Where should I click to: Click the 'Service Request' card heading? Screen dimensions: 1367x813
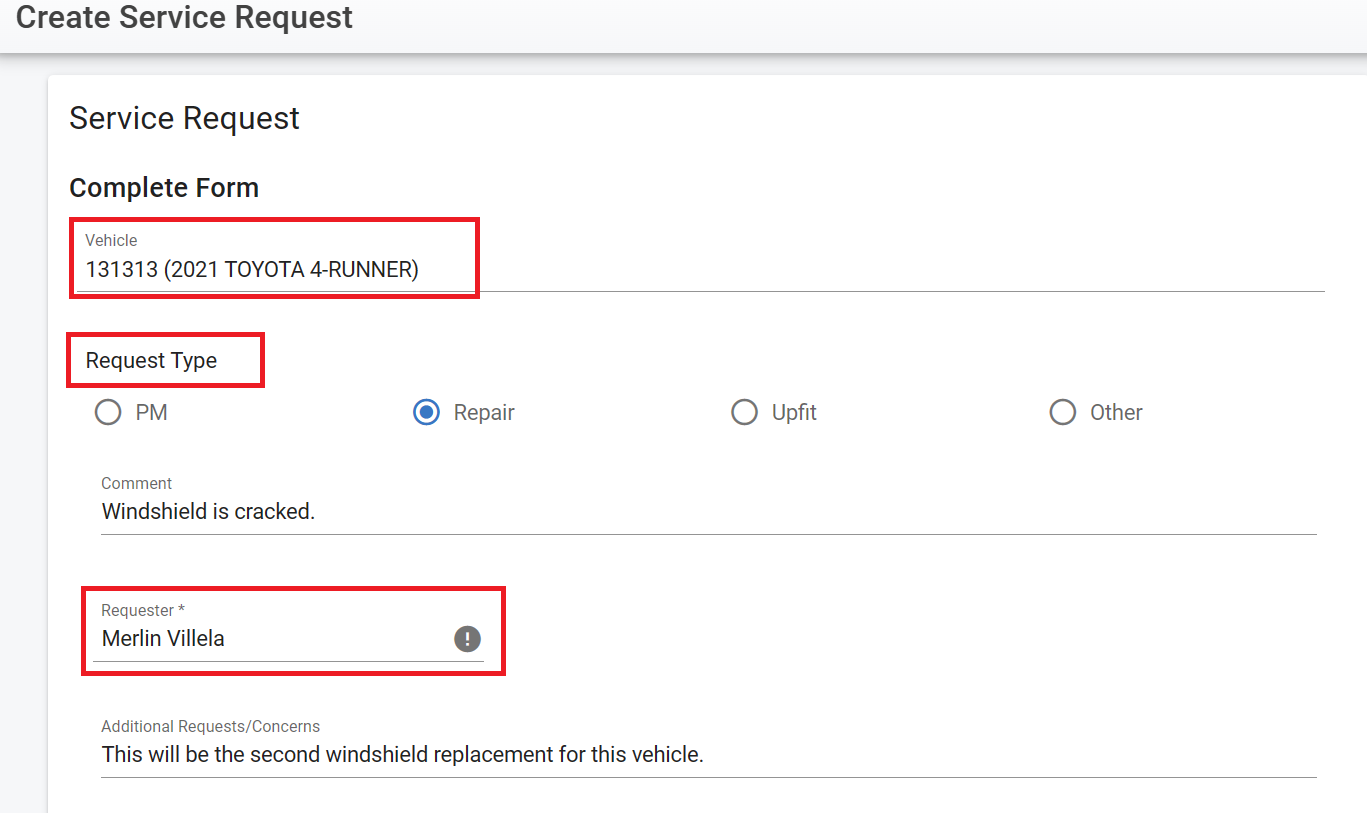tap(184, 118)
